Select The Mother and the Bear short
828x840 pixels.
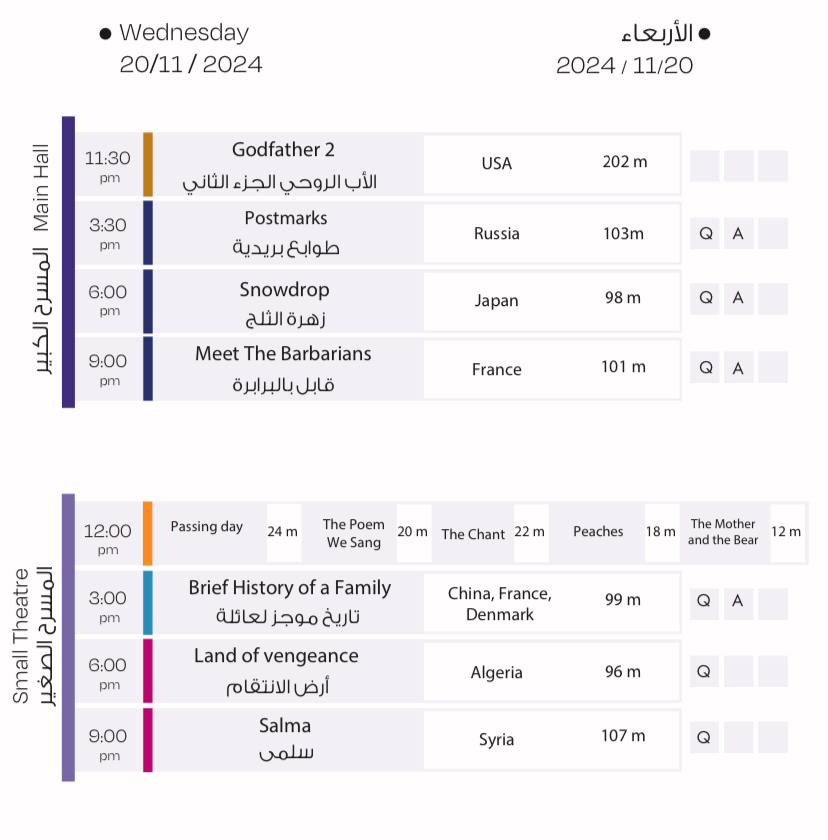(x=723, y=532)
